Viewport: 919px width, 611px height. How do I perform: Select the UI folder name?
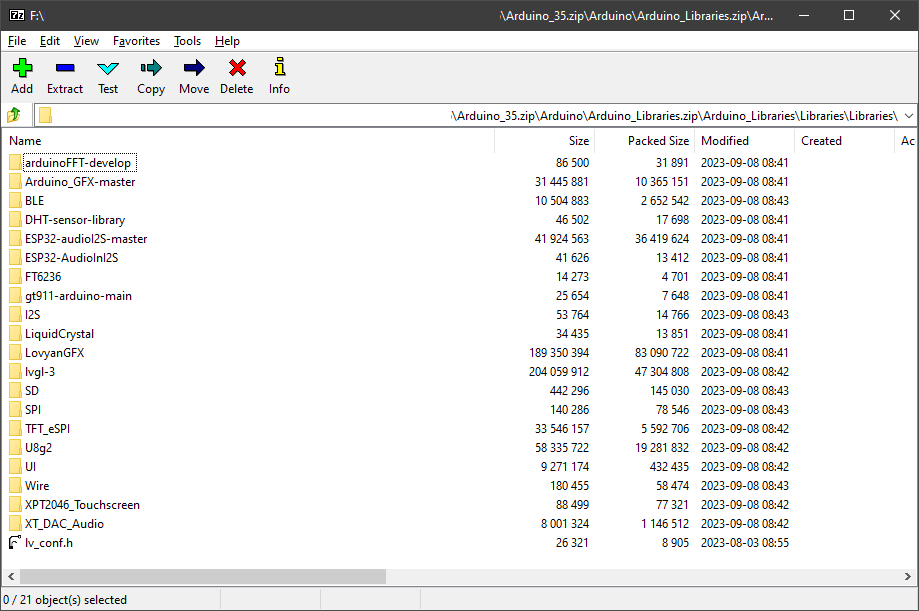pos(30,467)
